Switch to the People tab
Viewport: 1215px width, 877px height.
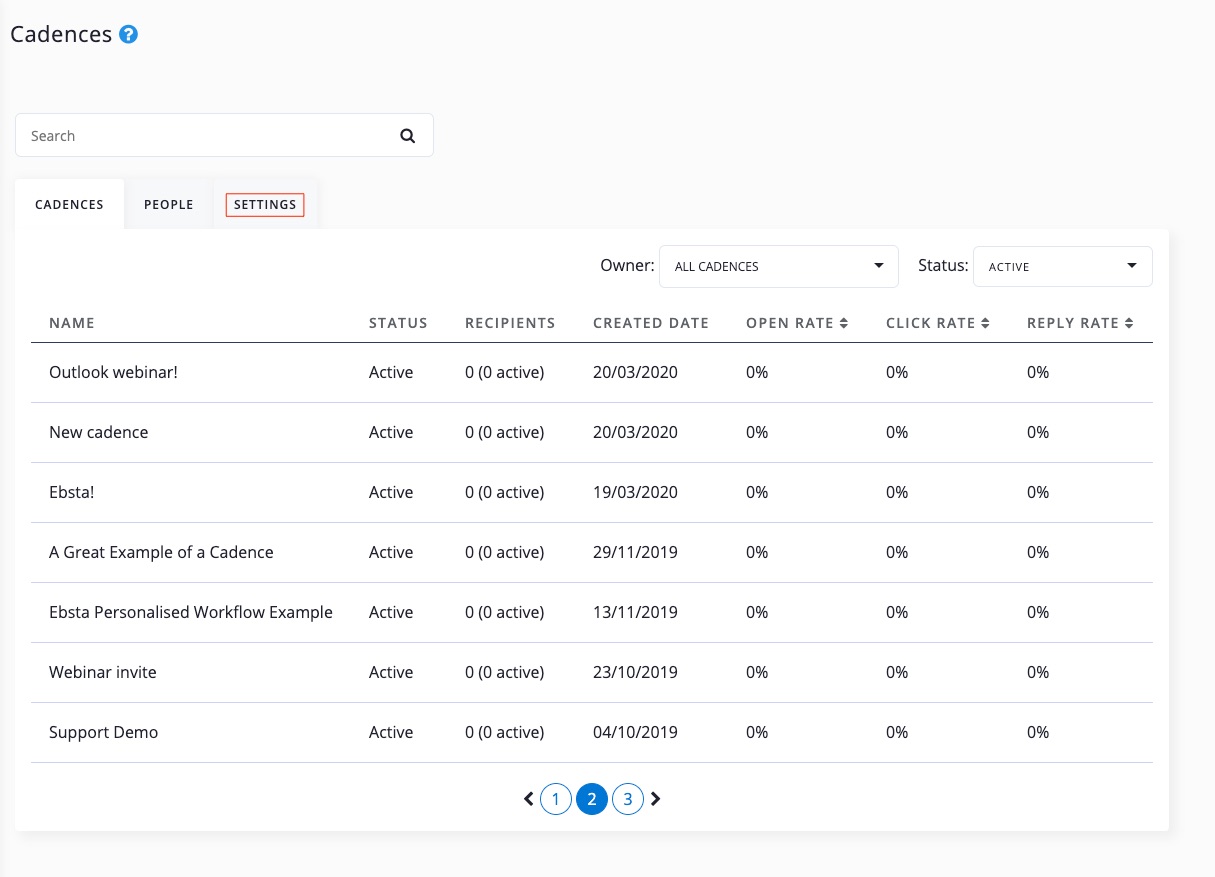[168, 205]
